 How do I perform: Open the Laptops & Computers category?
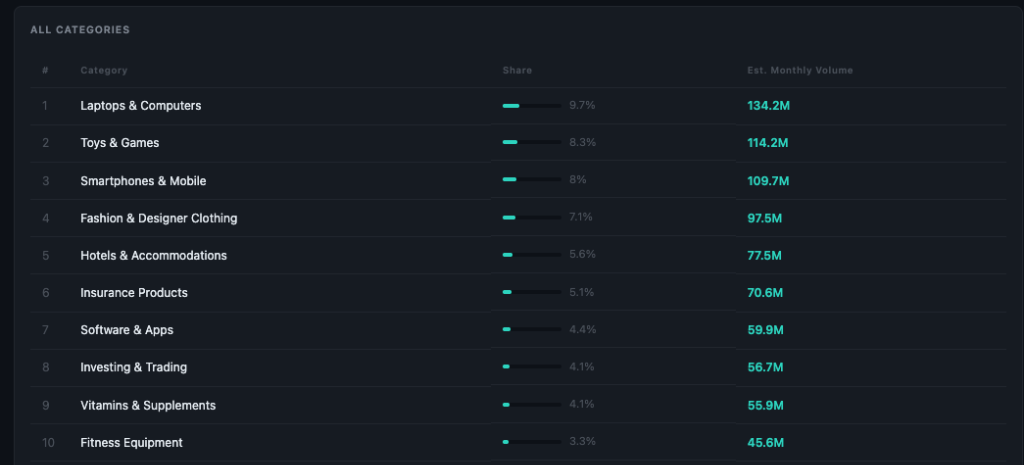click(x=141, y=106)
